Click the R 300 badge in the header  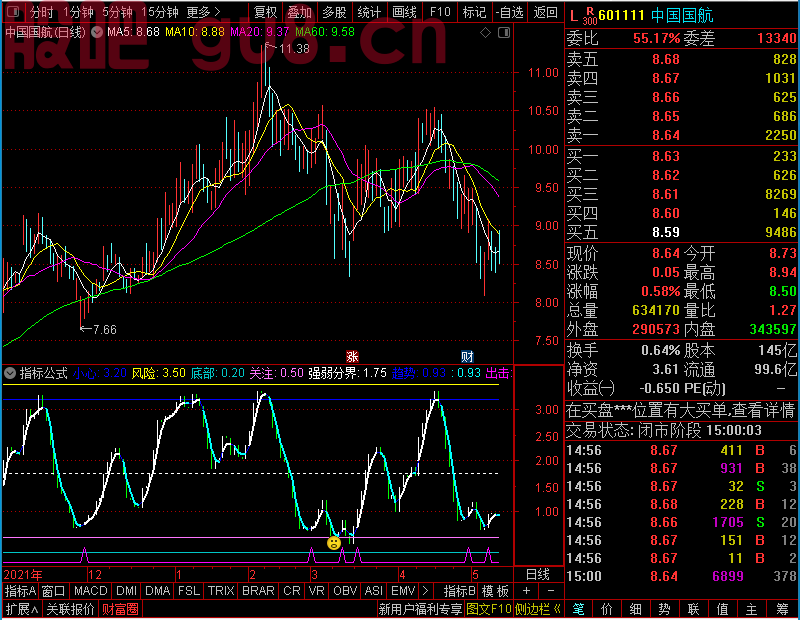pyautogui.click(x=590, y=16)
